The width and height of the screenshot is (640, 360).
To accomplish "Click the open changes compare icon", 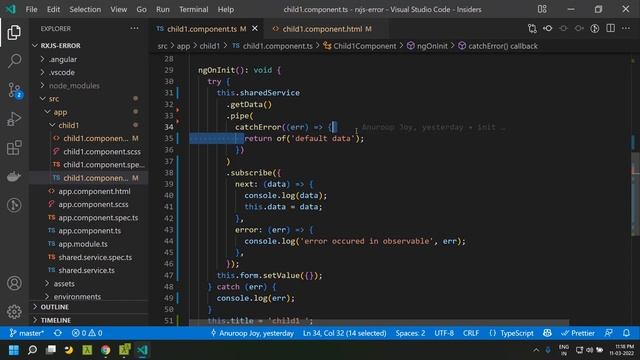I will pos(532,29).
